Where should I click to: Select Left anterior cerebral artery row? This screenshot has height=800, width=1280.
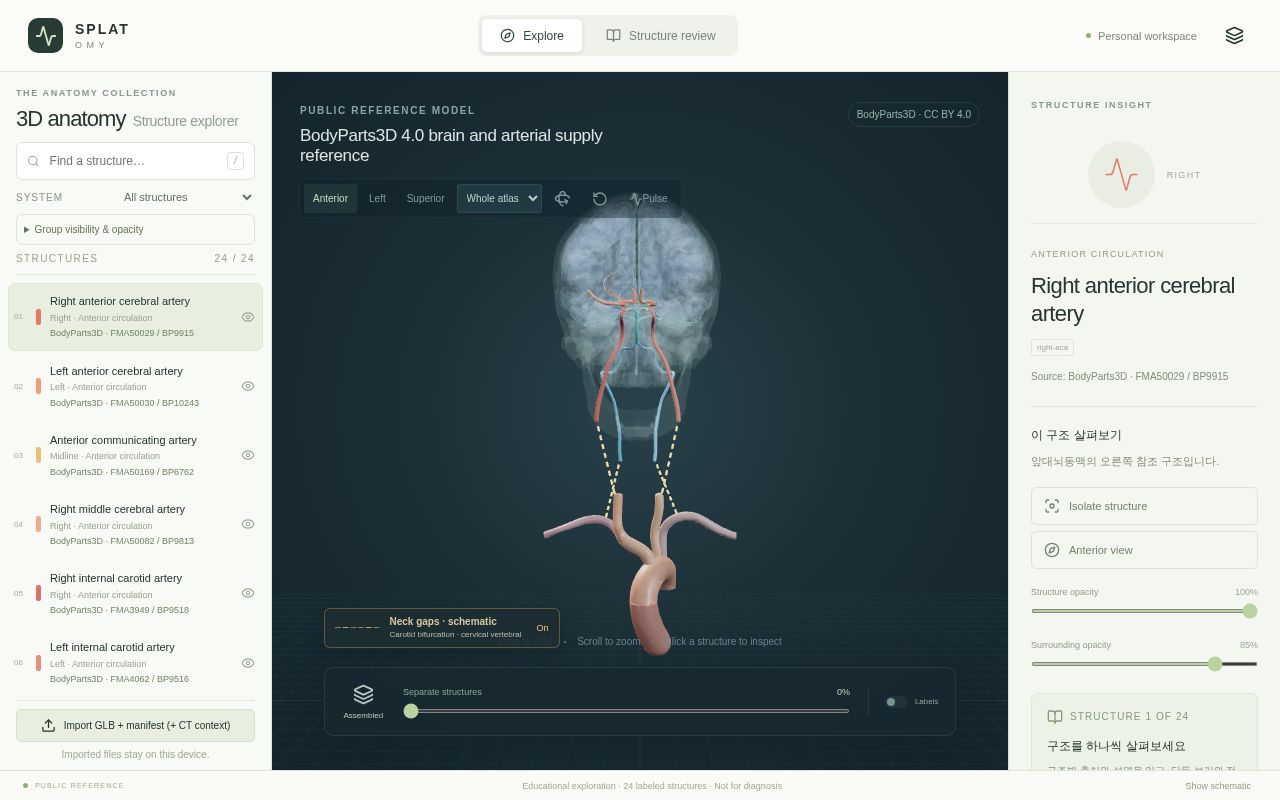[x=135, y=386]
